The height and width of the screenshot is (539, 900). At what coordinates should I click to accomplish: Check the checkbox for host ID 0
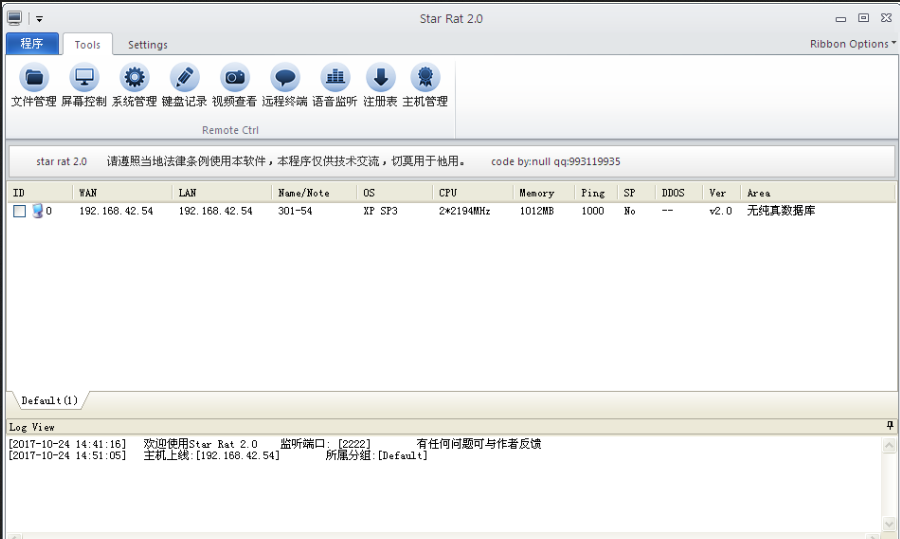point(20,211)
